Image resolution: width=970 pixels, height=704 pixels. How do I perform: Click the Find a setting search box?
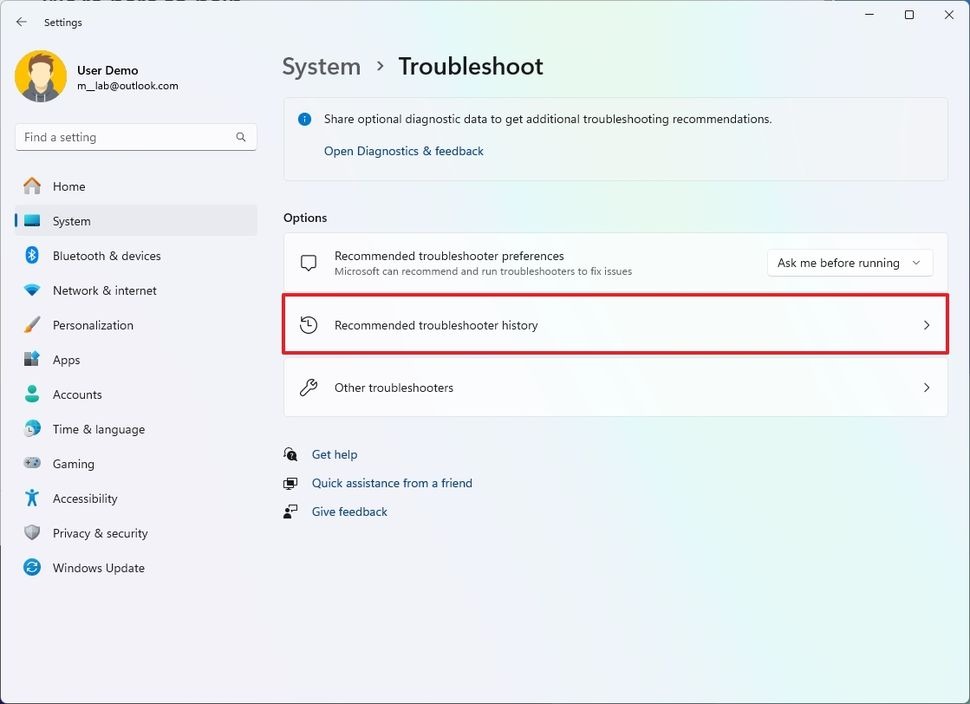coord(135,136)
